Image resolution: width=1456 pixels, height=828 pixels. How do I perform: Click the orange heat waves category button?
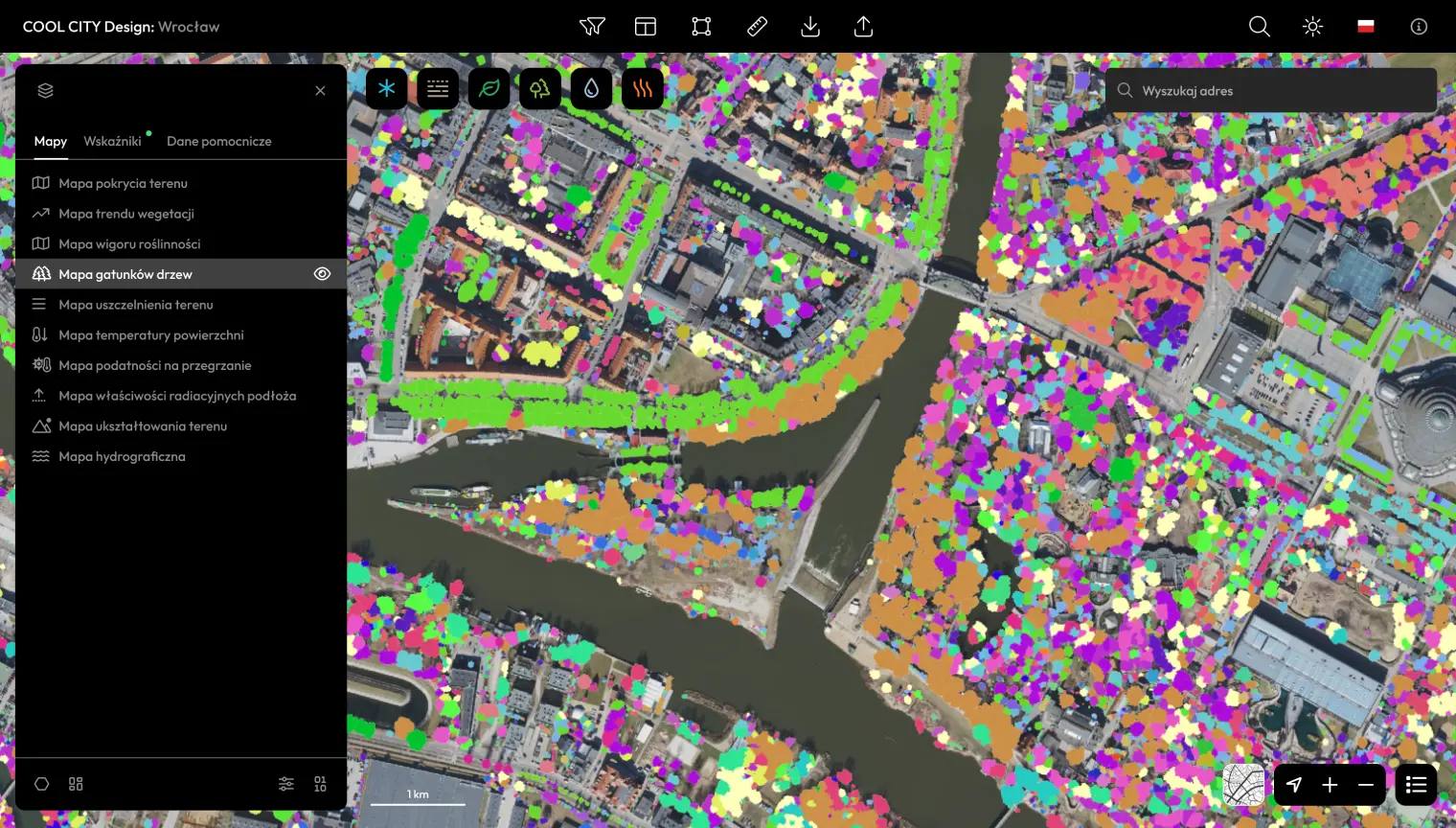(643, 89)
